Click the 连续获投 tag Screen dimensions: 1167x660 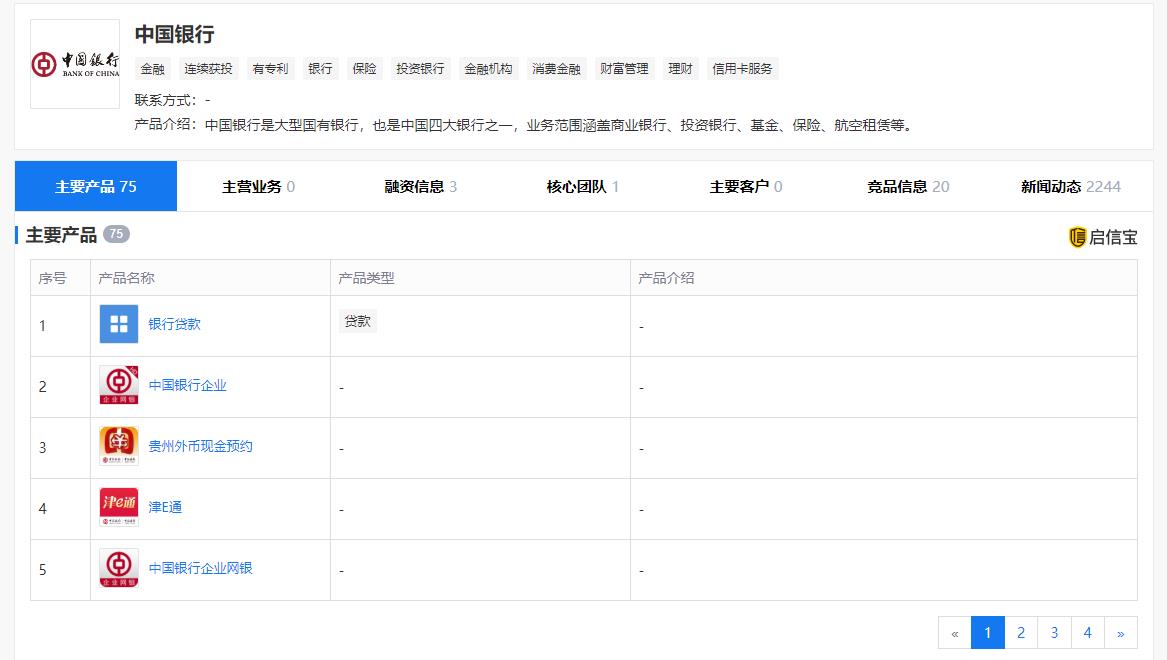[208, 68]
